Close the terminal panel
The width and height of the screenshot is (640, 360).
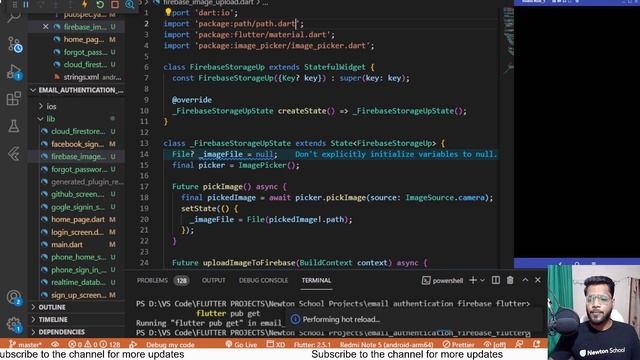538,280
